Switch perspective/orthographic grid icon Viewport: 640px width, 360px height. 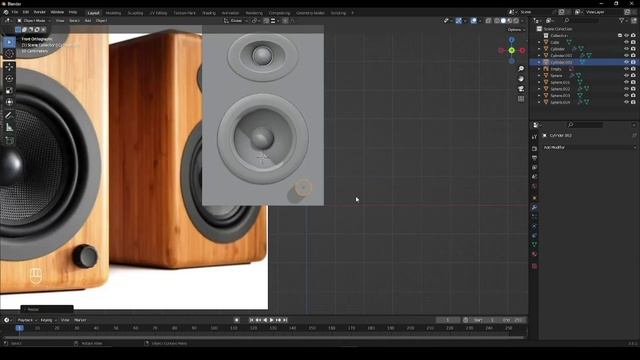[x=521, y=99]
